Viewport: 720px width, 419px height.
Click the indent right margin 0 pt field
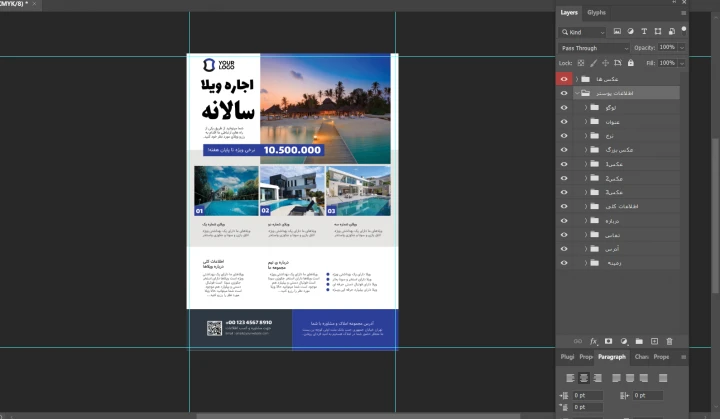[647, 396]
